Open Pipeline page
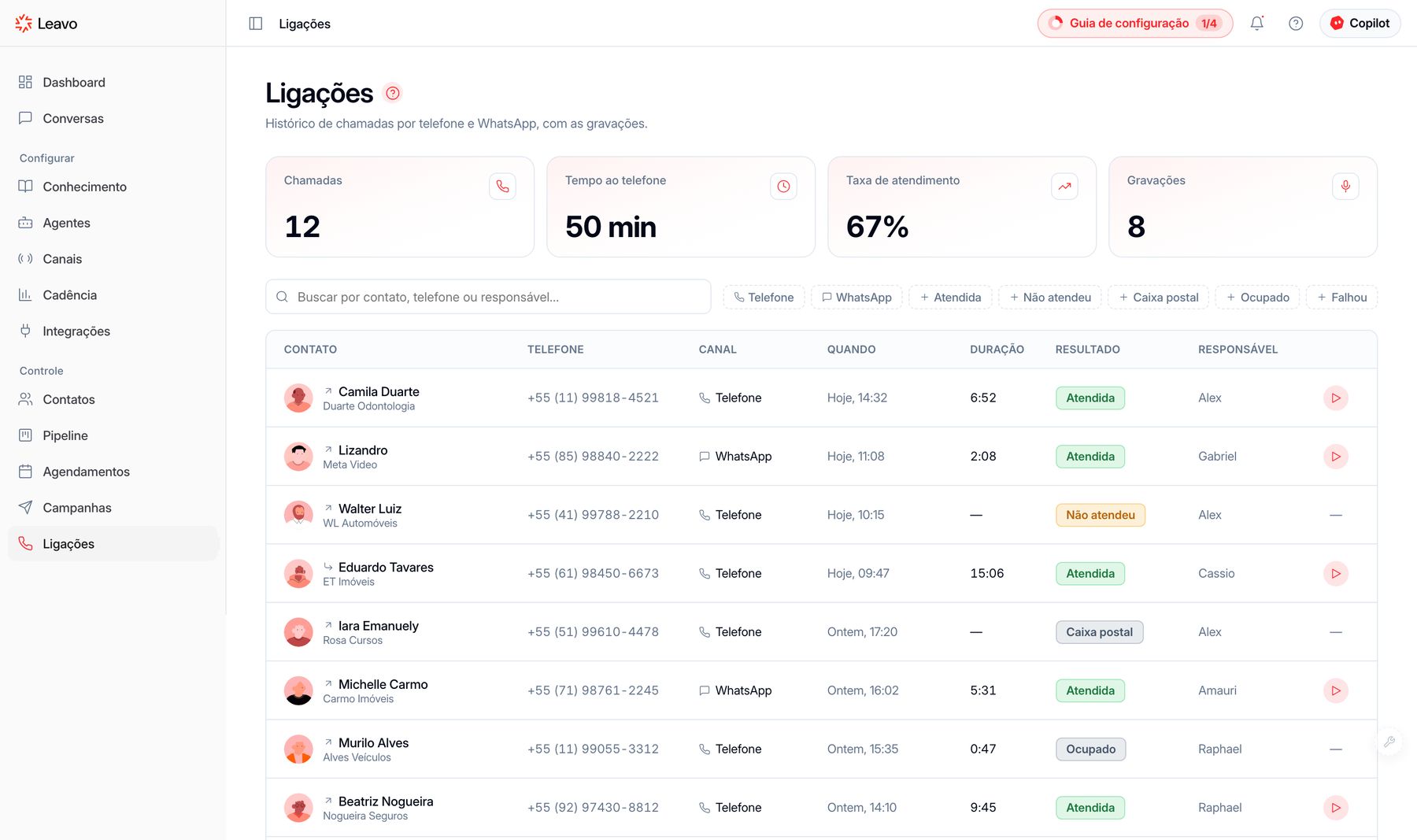This screenshot has height=840, width=1417. coord(113,435)
